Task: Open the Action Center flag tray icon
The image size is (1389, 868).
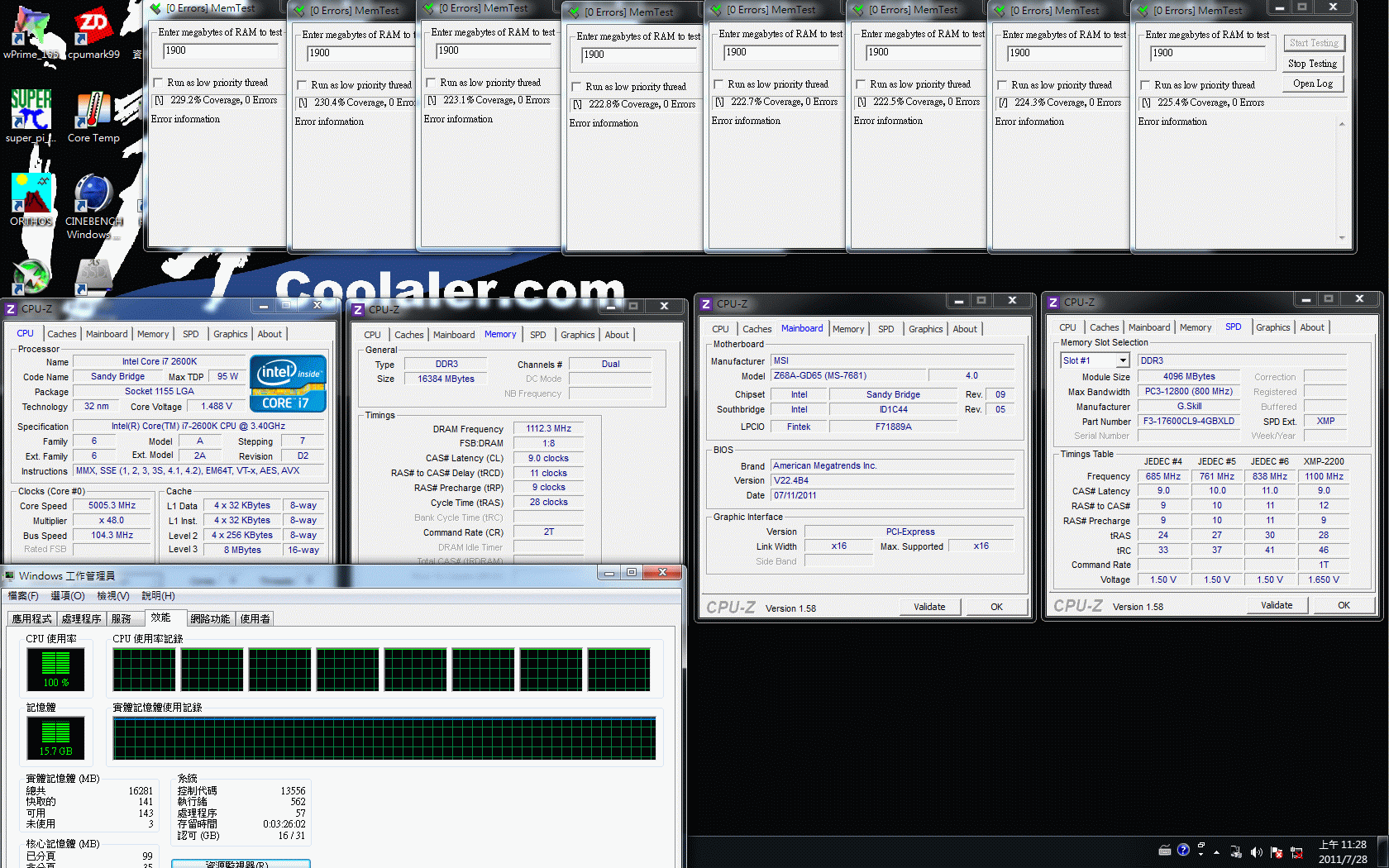Action: [x=1277, y=851]
